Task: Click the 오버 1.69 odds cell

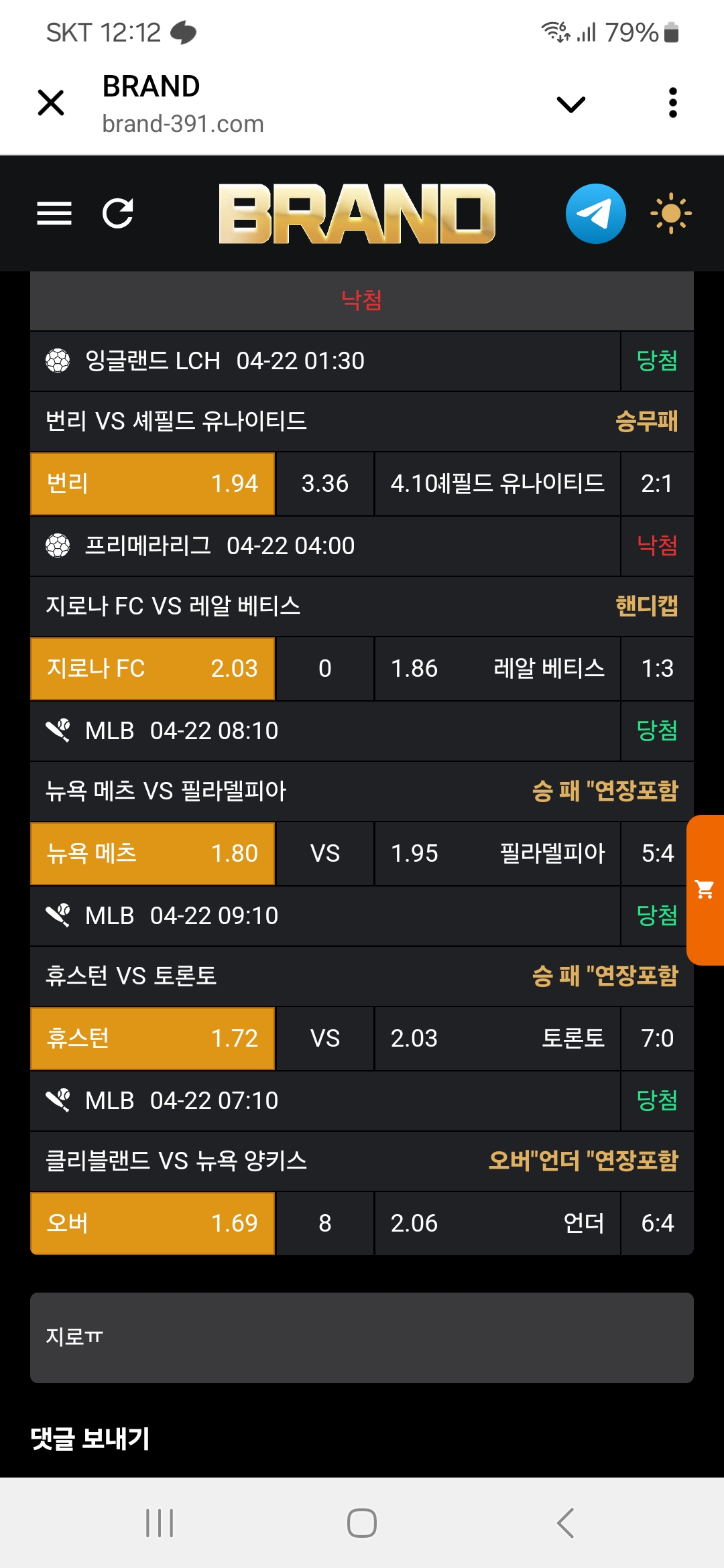Action: click(x=153, y=1224)
